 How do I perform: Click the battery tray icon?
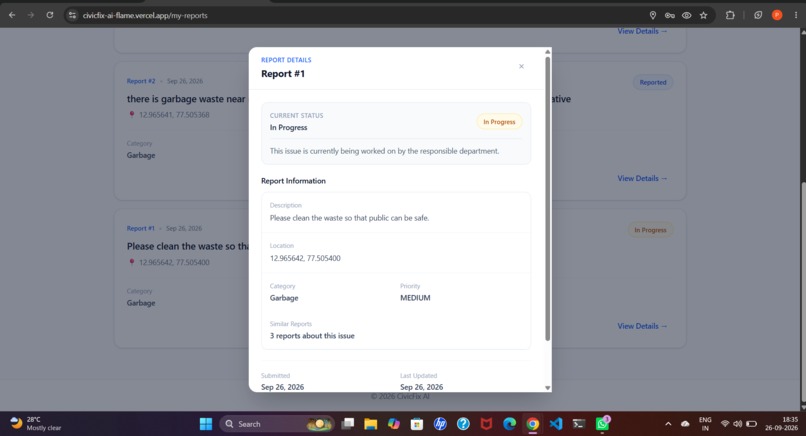coord(752,424)
